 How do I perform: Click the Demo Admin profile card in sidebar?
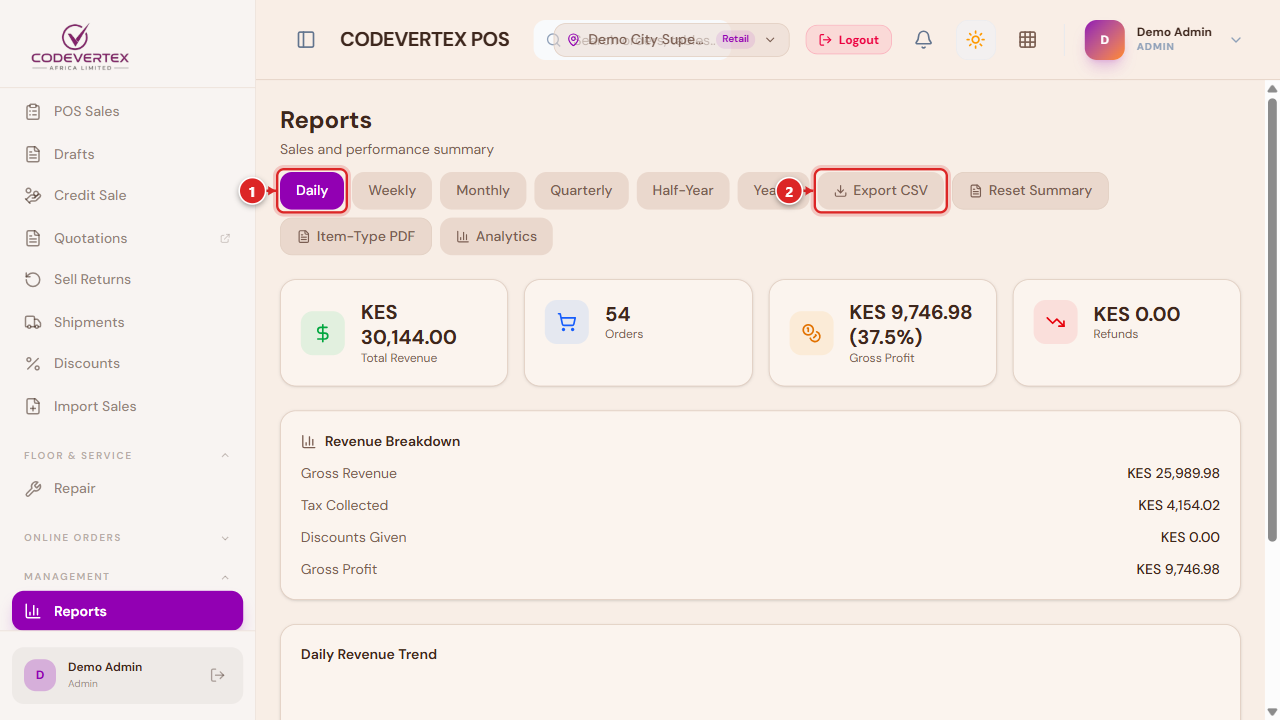(127, 675)
